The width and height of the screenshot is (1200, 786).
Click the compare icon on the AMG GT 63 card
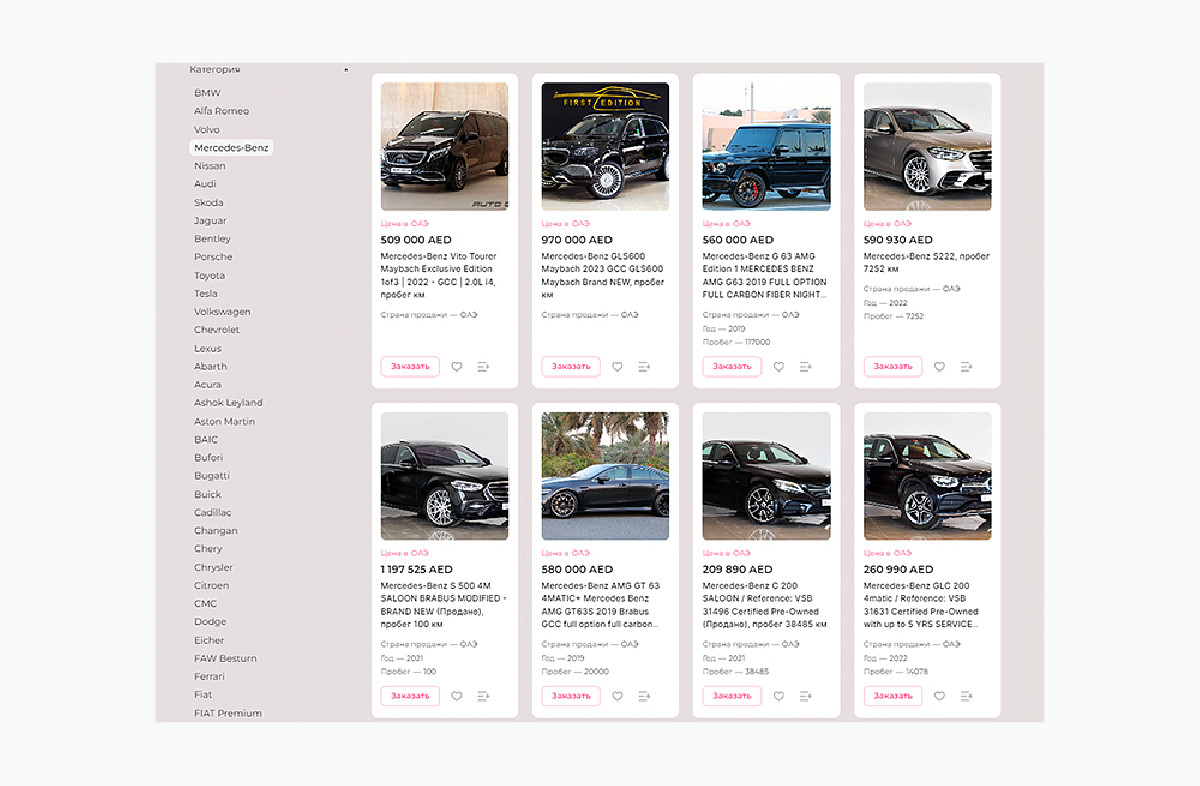tap(644, 696)
